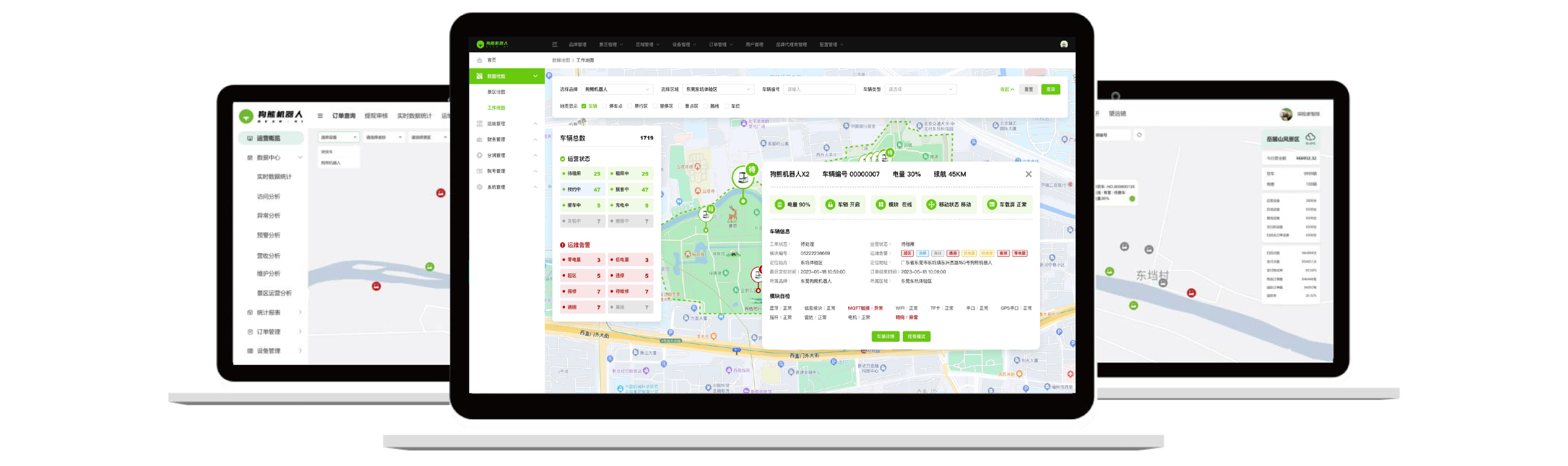The width and height of the screenshot is (1568, 466).
Task: Click the green 查询 button
Action: [1051, 89]
